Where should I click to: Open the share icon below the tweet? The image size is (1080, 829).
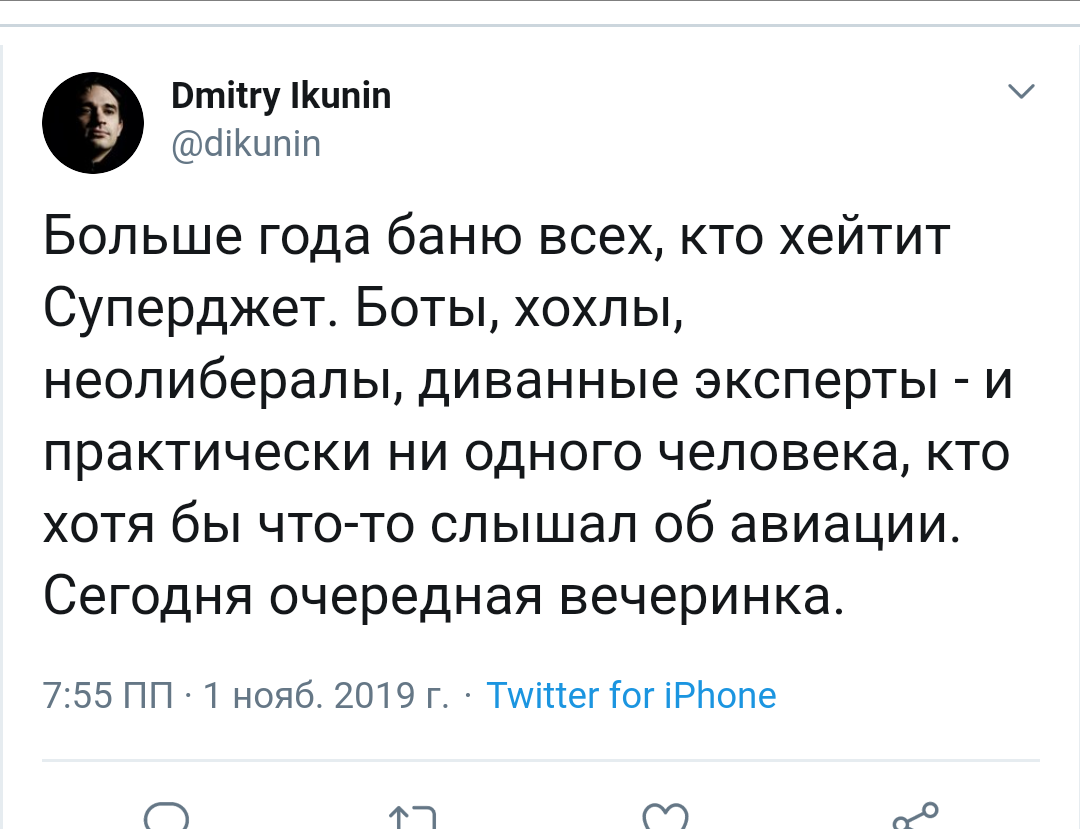pos(915,816)
